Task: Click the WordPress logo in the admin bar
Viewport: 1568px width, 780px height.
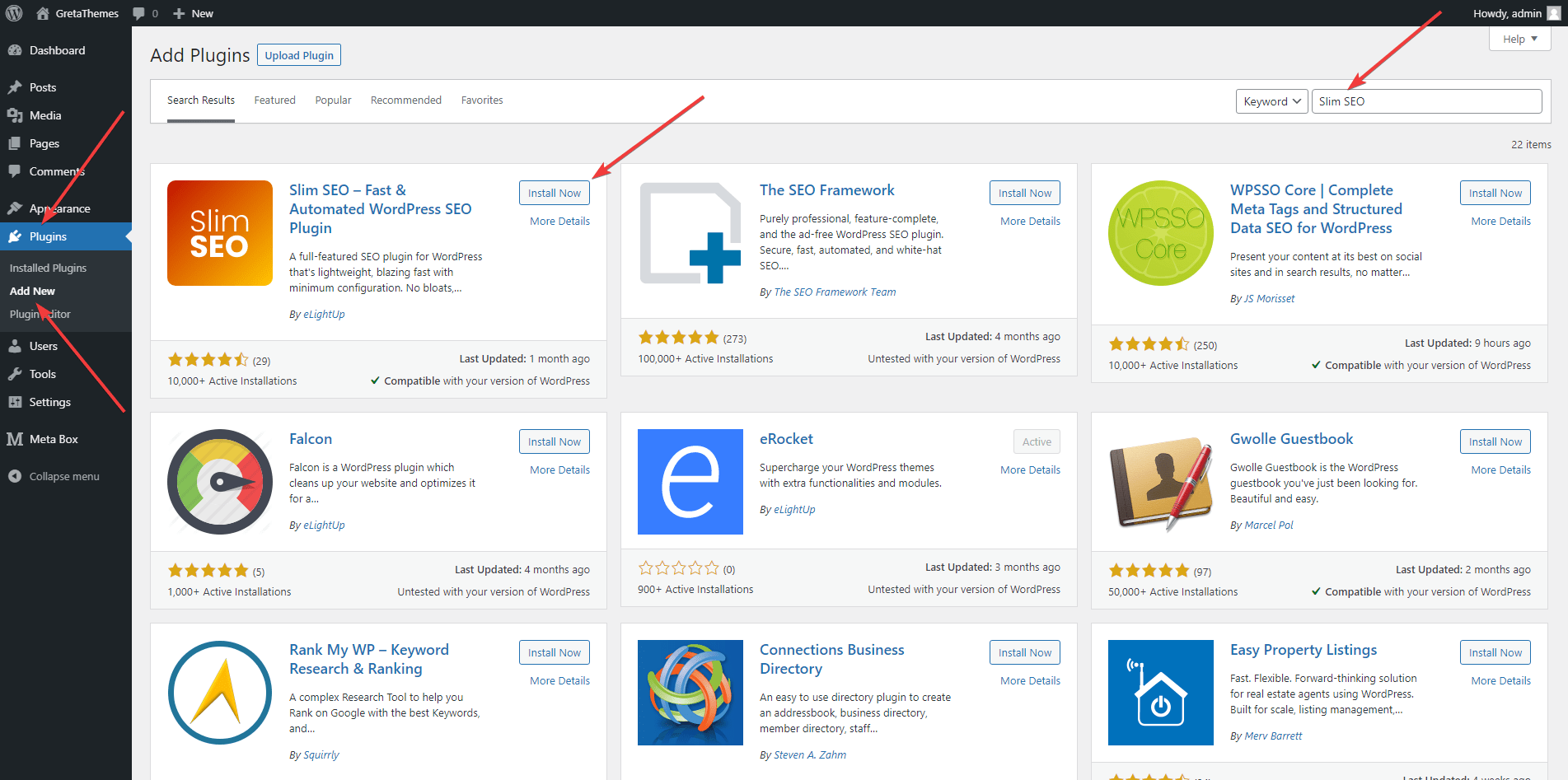Action: [13, 12]
